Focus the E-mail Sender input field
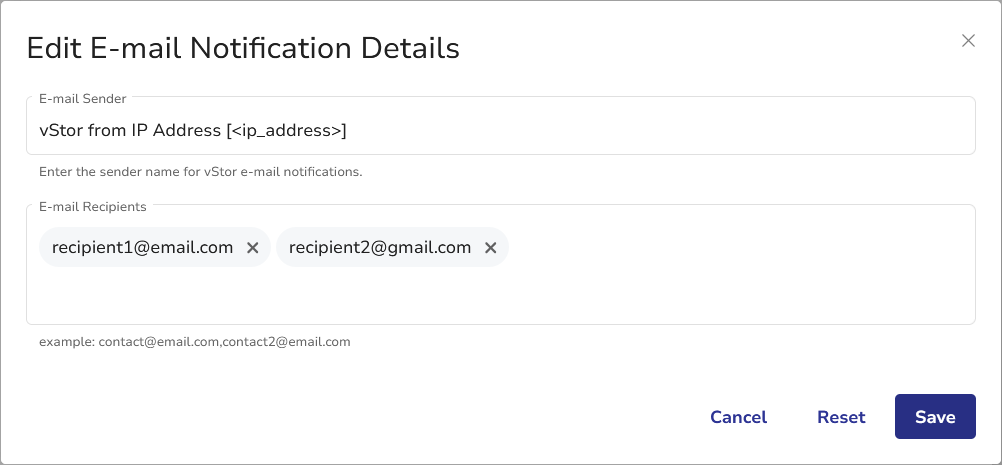1002x465 pixels. (x=600, y=130)
